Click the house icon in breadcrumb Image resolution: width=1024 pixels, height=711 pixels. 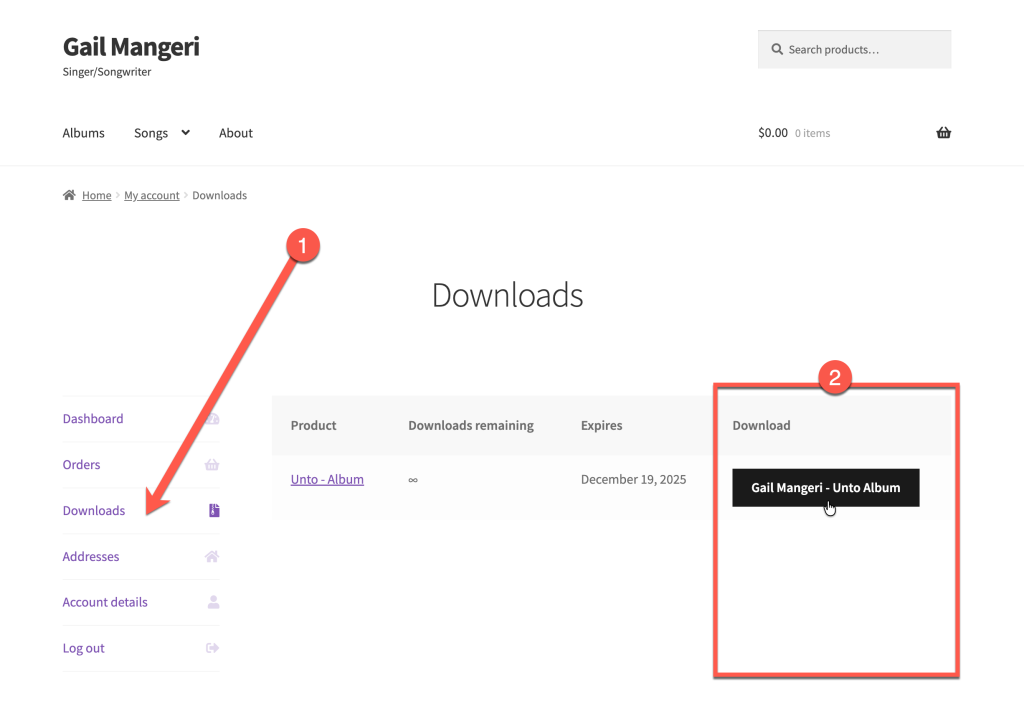click(x=69, y=196)
